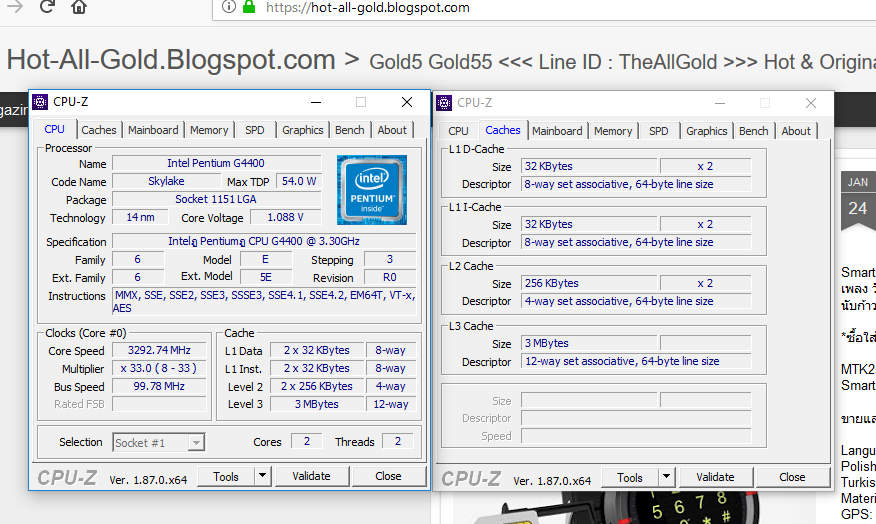Click the browser reload icon
Viewport: 876px width, 524px height.
(47, 7)
